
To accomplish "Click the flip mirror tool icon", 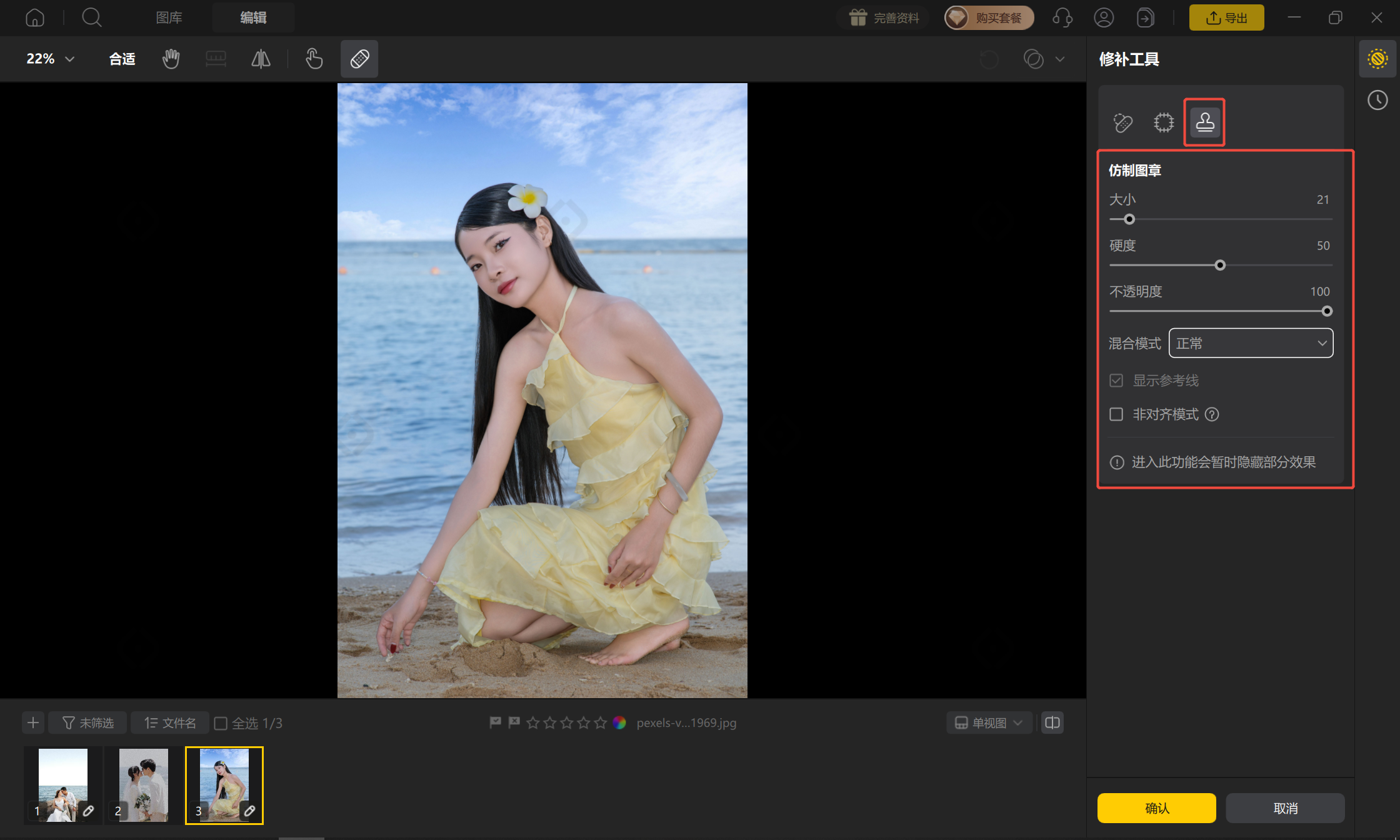I will (x=261, y=59).
